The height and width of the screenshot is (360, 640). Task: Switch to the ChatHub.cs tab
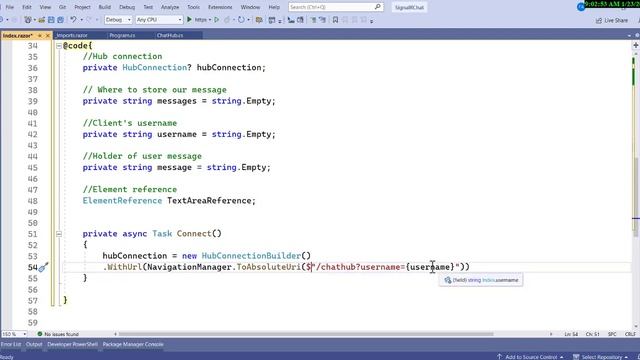[x=170, y=36]
